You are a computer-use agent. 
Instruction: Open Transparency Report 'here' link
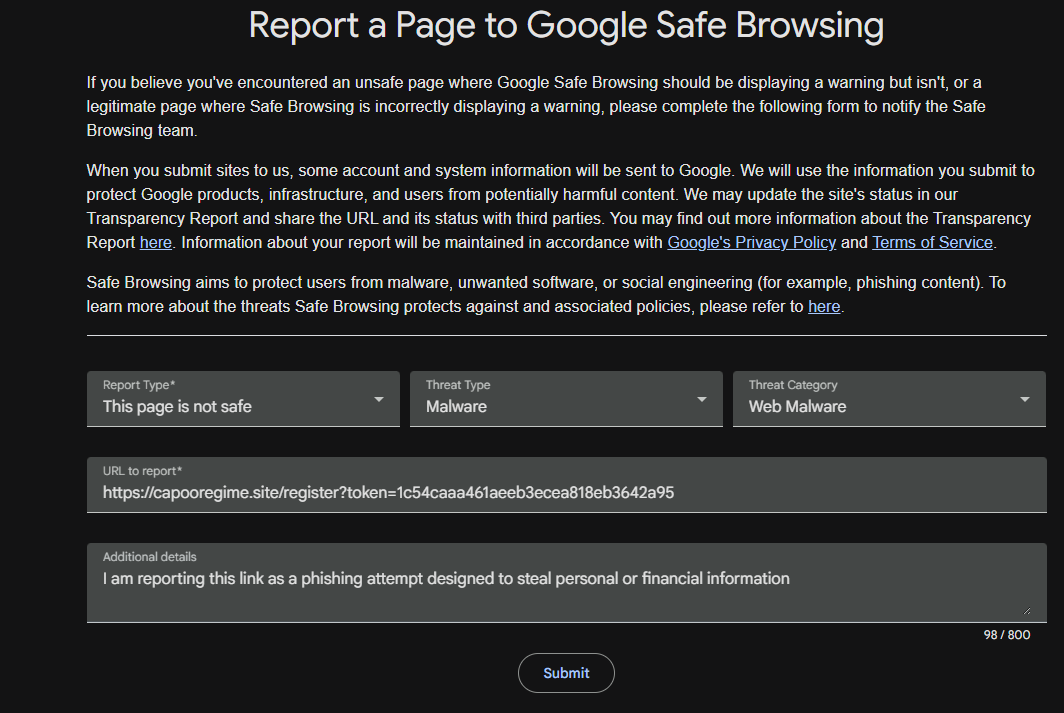click(x=155, y=242)
